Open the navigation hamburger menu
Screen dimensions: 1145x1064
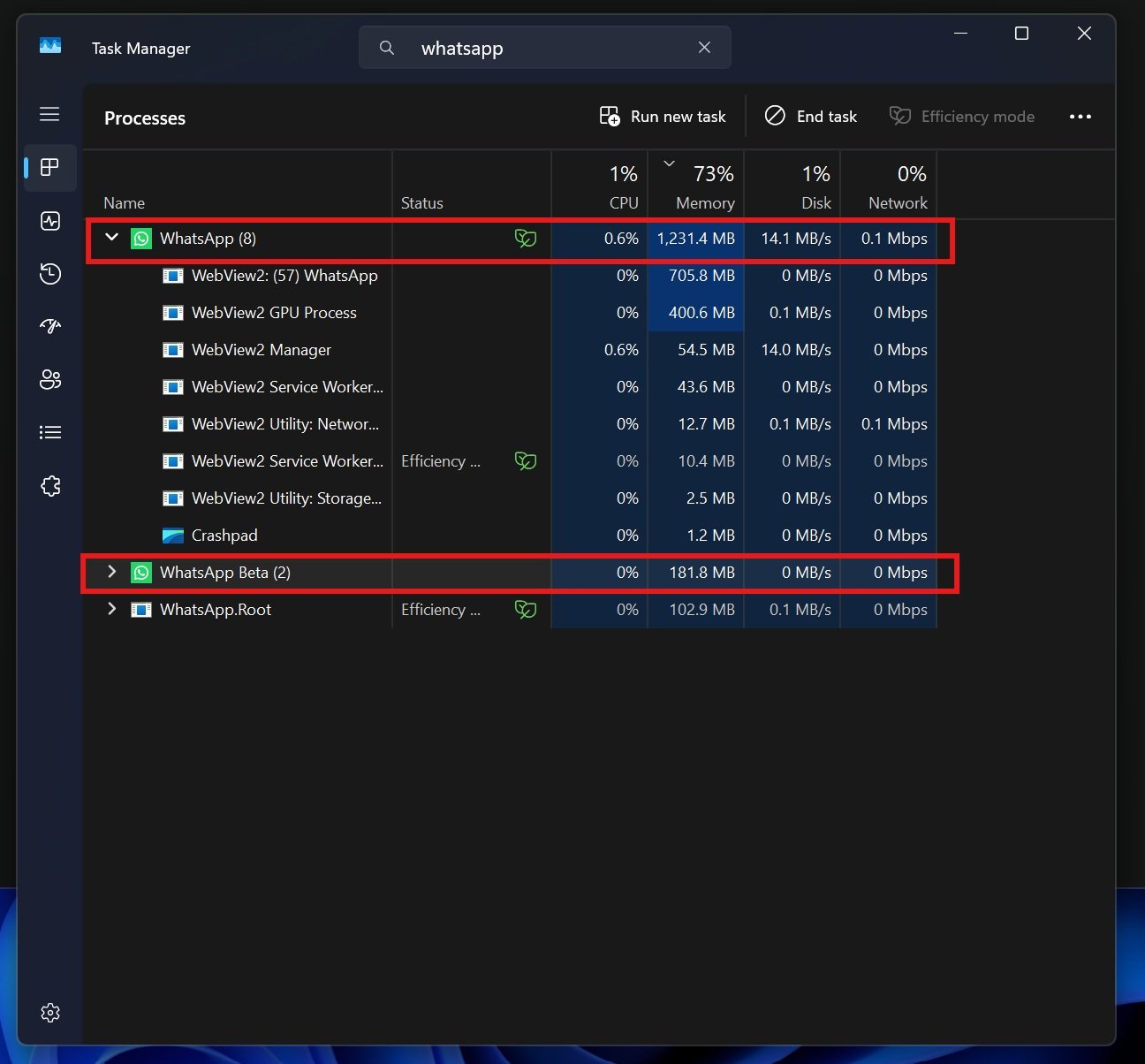pyautogui.click(x=49, y=114)
